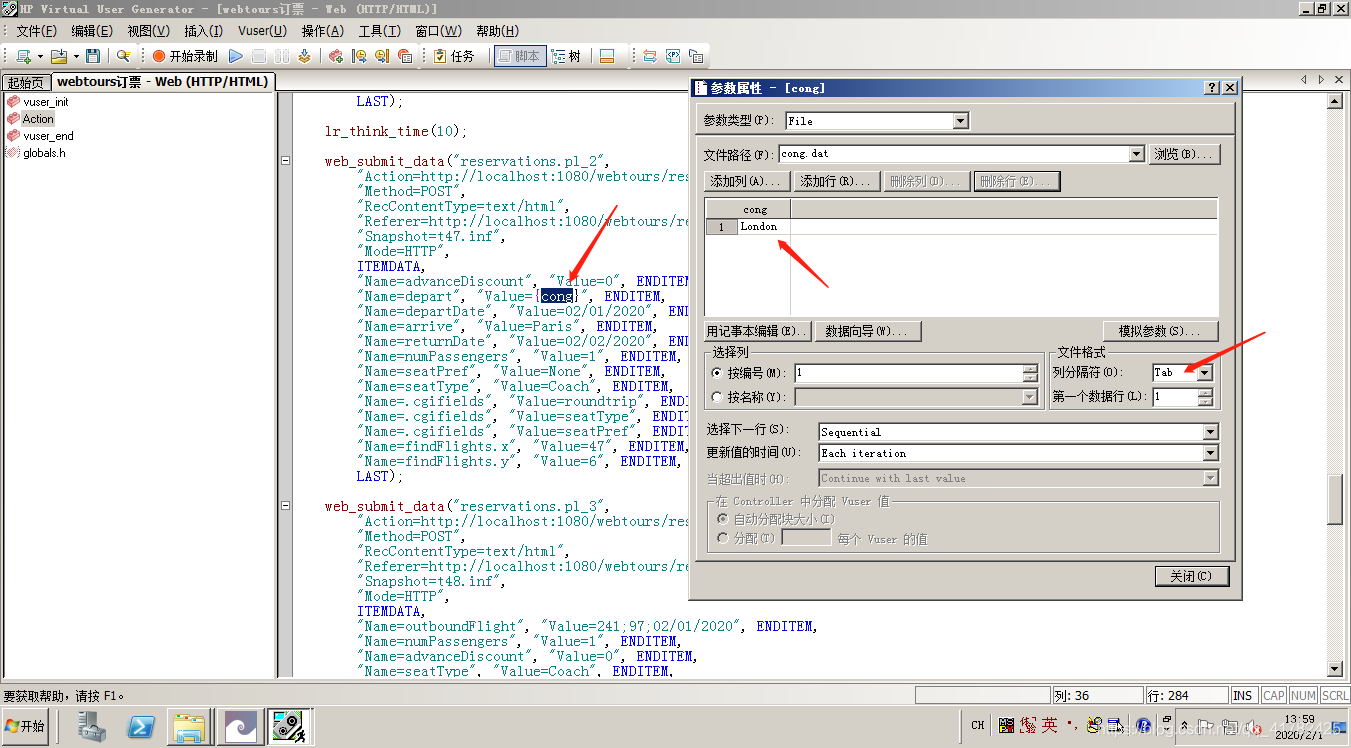This screenshot has width=1351, height=748.
Task: Select the vuser_init tree item
Action: click(x=46, y=102)
